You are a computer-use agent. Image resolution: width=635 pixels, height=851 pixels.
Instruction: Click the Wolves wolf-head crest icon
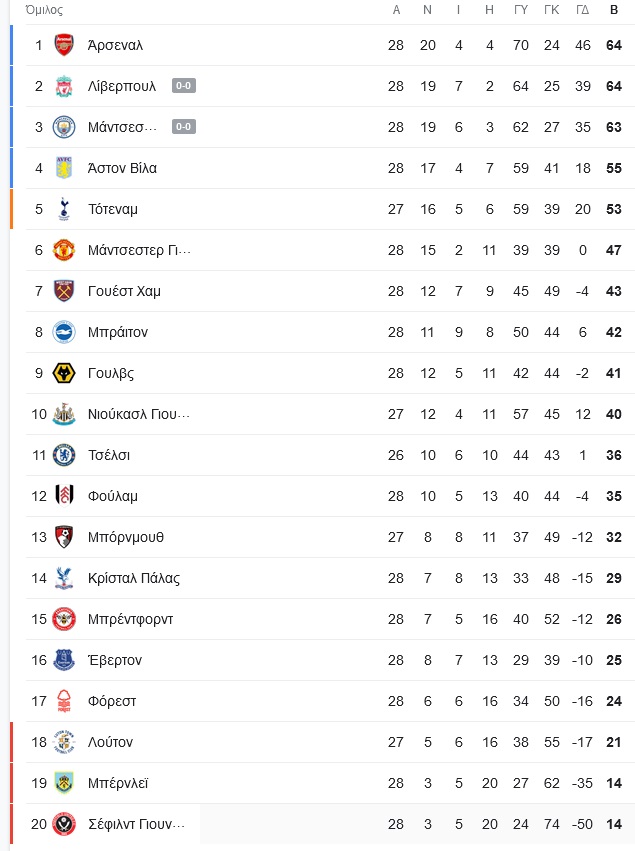tap(64, 373)
